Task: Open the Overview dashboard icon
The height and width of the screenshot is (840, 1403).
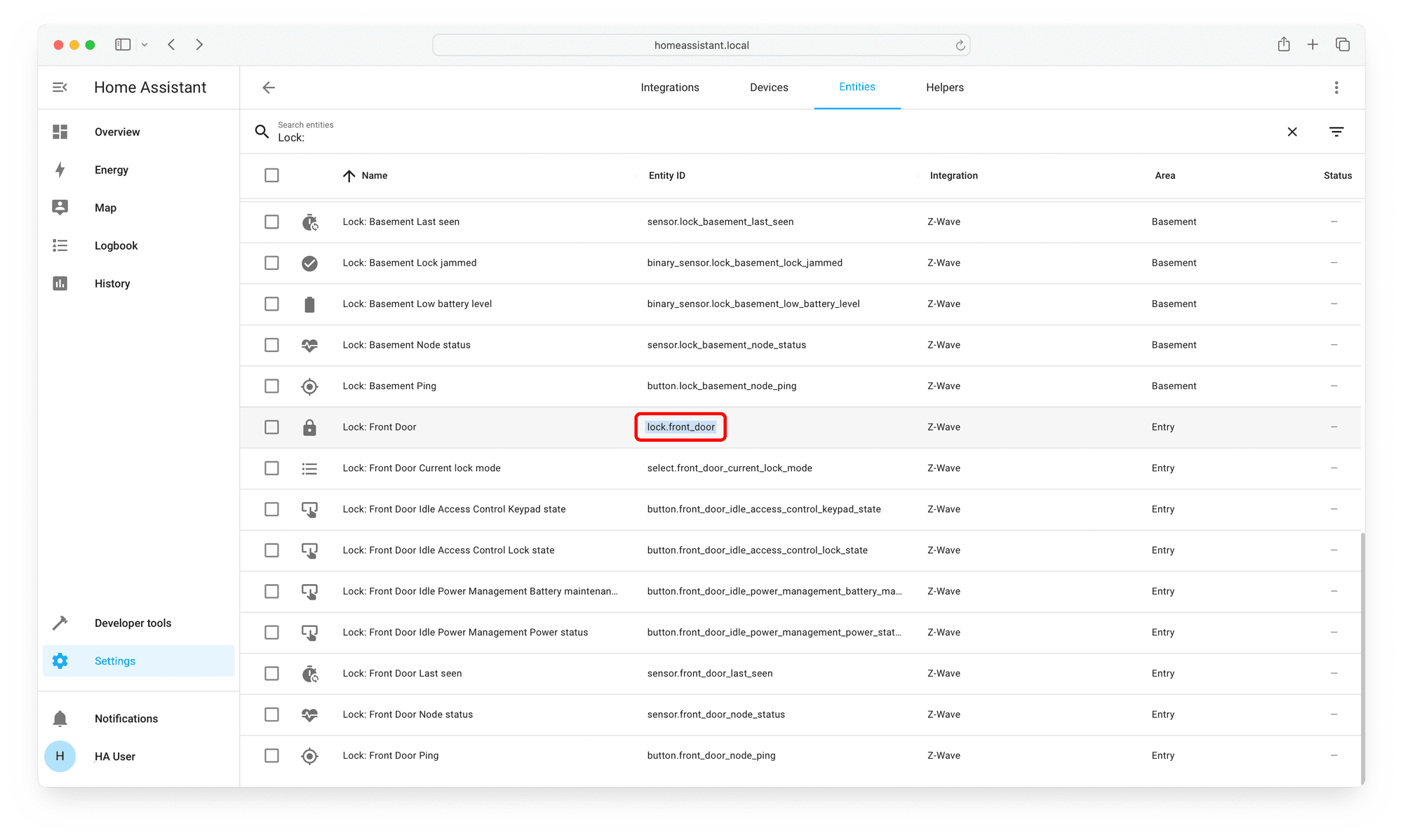Action: pyautogui.click(x=60, y=132)
